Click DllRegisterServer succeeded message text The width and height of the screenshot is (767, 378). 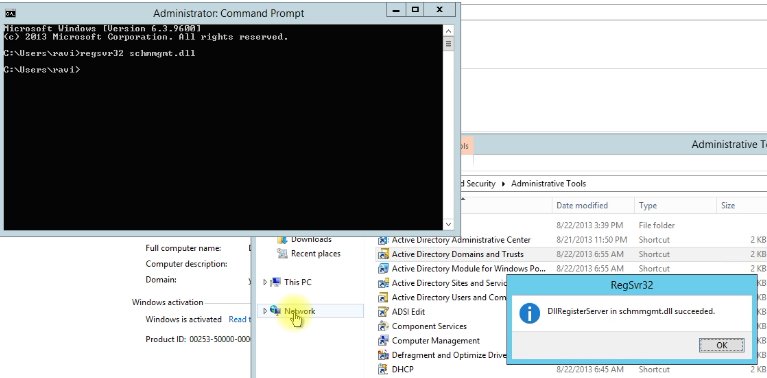coord(631,311)
